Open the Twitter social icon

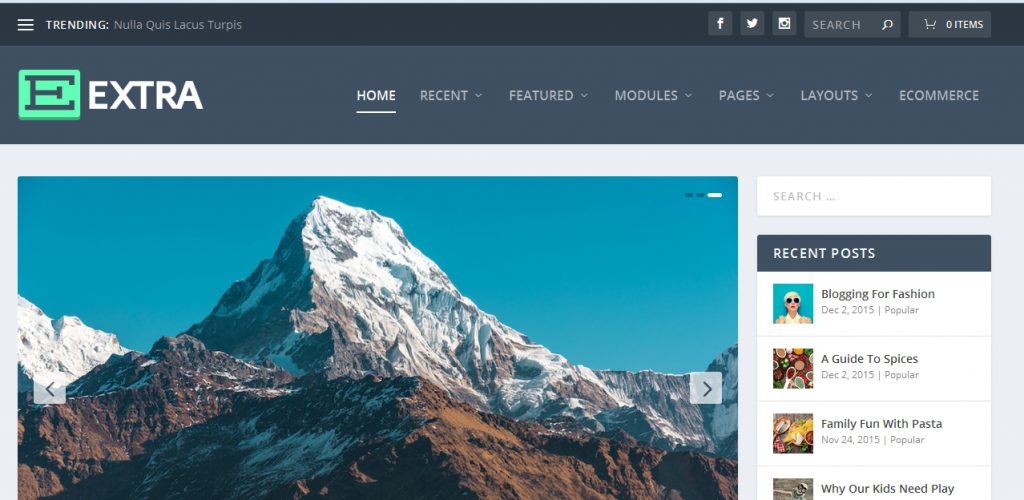pyautogui.click(x=752, y=24)
